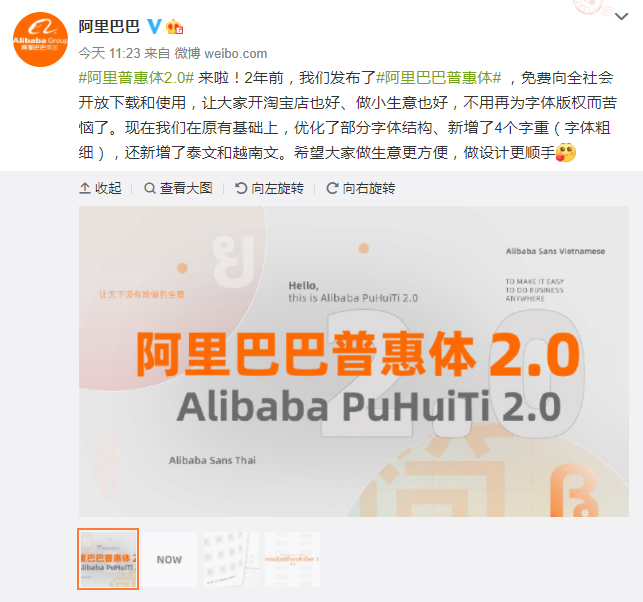Click the 阿里巴巴 account name

109,27
